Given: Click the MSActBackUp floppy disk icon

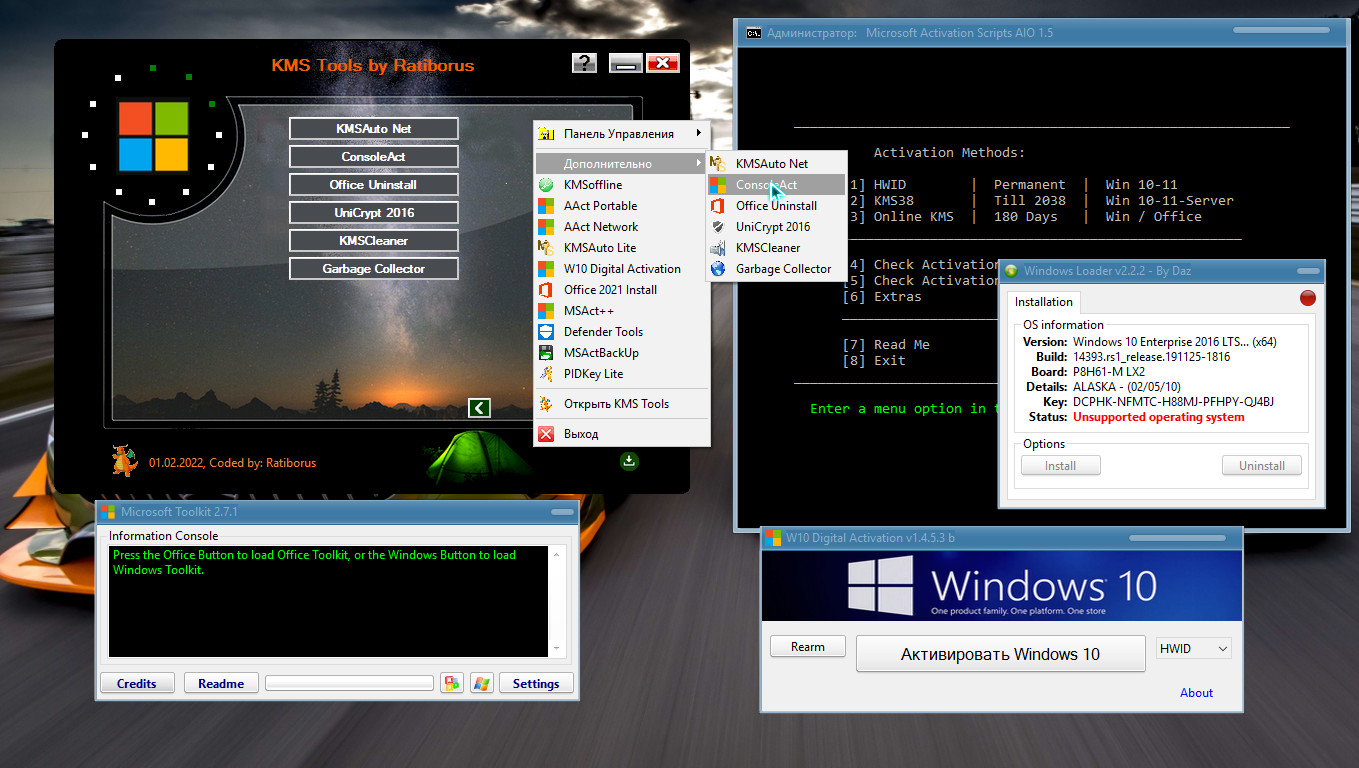Looking at the screenshot, I should point(546,353).
